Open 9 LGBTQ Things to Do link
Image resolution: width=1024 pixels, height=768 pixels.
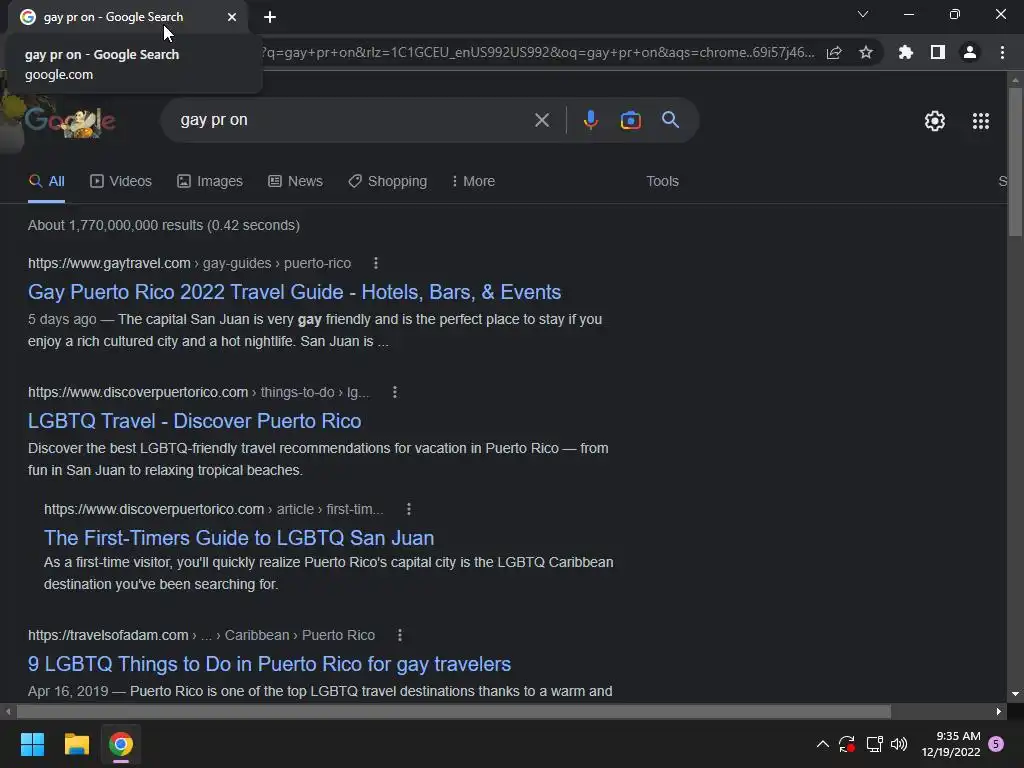(269, 664)
